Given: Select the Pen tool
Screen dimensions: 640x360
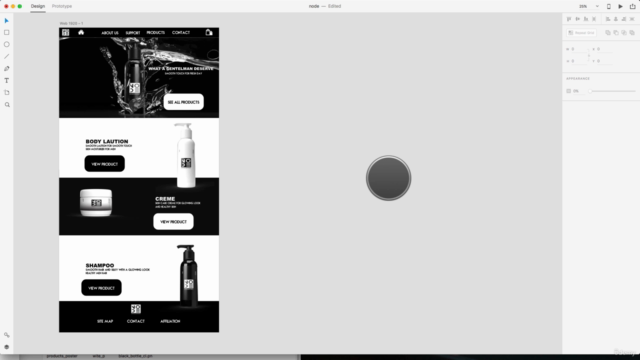Looking at the screenshot, I should click(7, 69).
